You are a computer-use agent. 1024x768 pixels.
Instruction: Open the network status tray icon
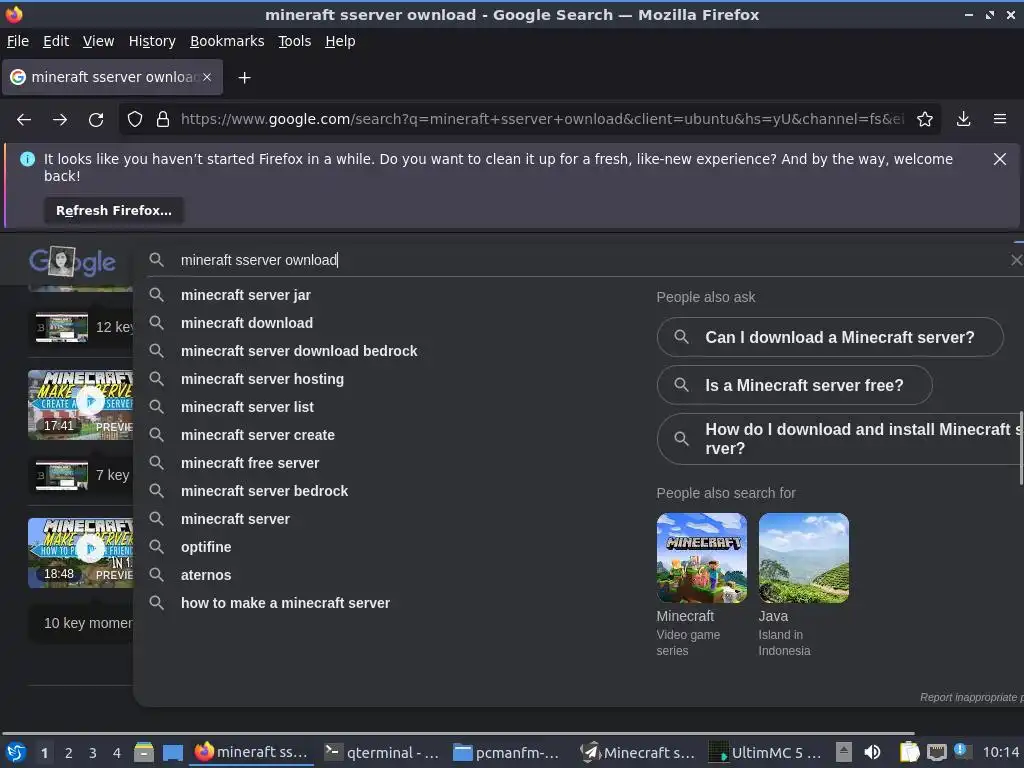tap(936, 753)
